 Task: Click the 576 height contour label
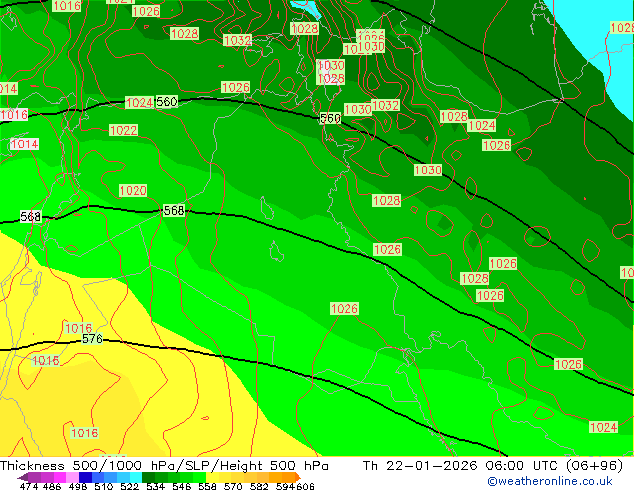(x=92, y=338)
